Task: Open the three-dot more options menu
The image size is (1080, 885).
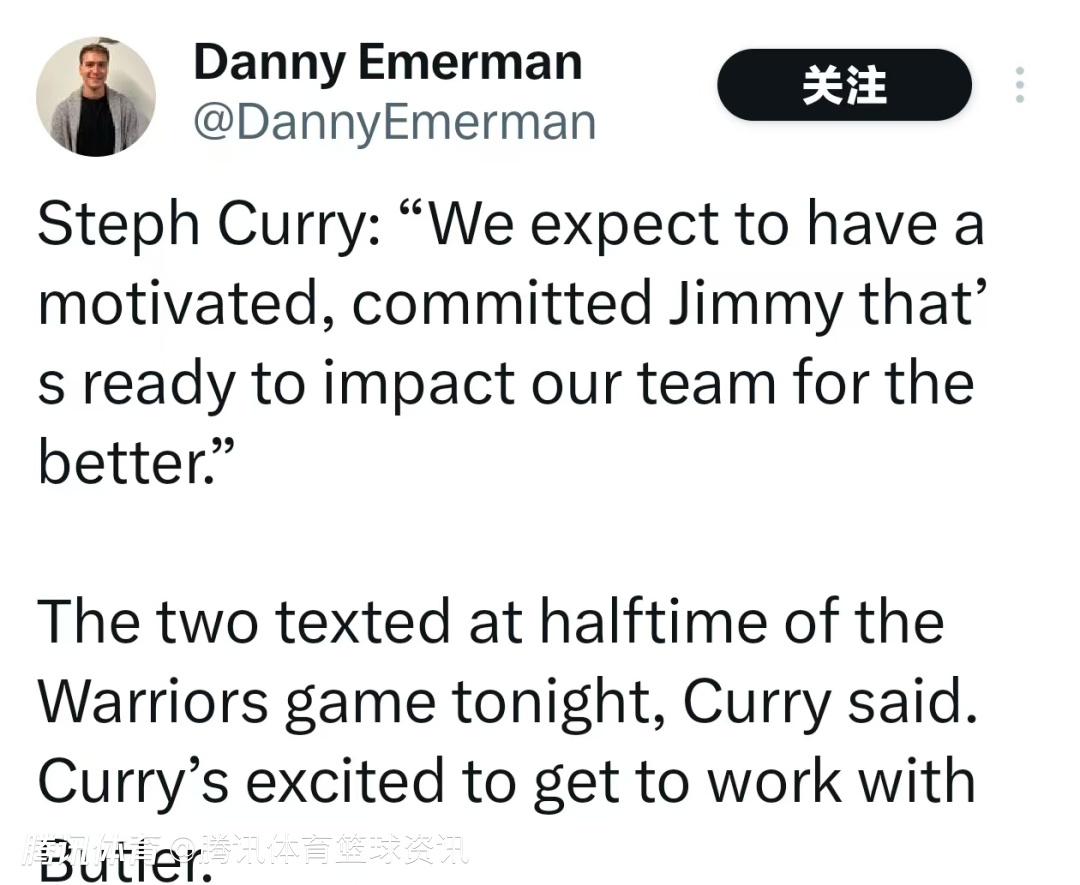Action: pos(1019,86)
